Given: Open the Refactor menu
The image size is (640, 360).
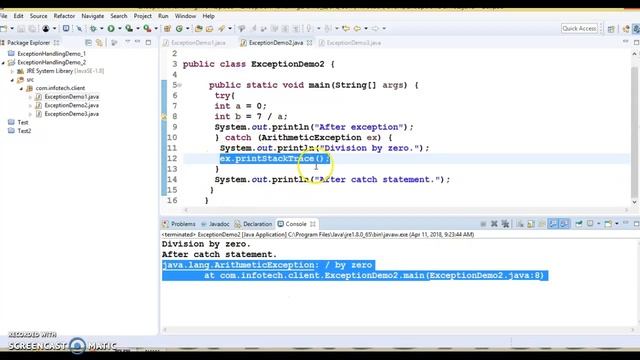Looking at the screenshot, I should (x=64, y=16).
